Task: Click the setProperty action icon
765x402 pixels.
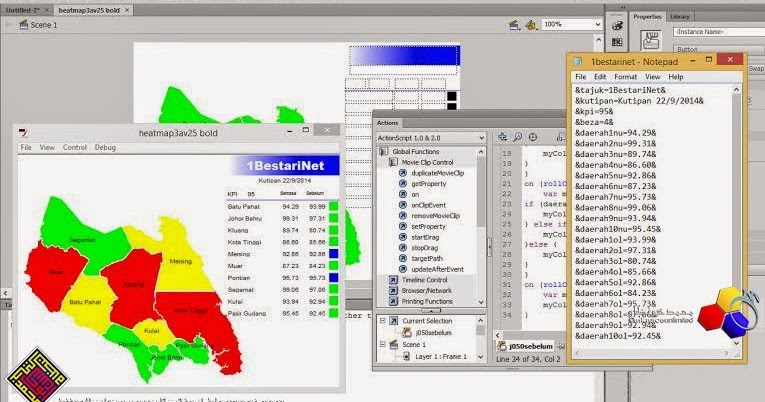Action: [403, 226]
